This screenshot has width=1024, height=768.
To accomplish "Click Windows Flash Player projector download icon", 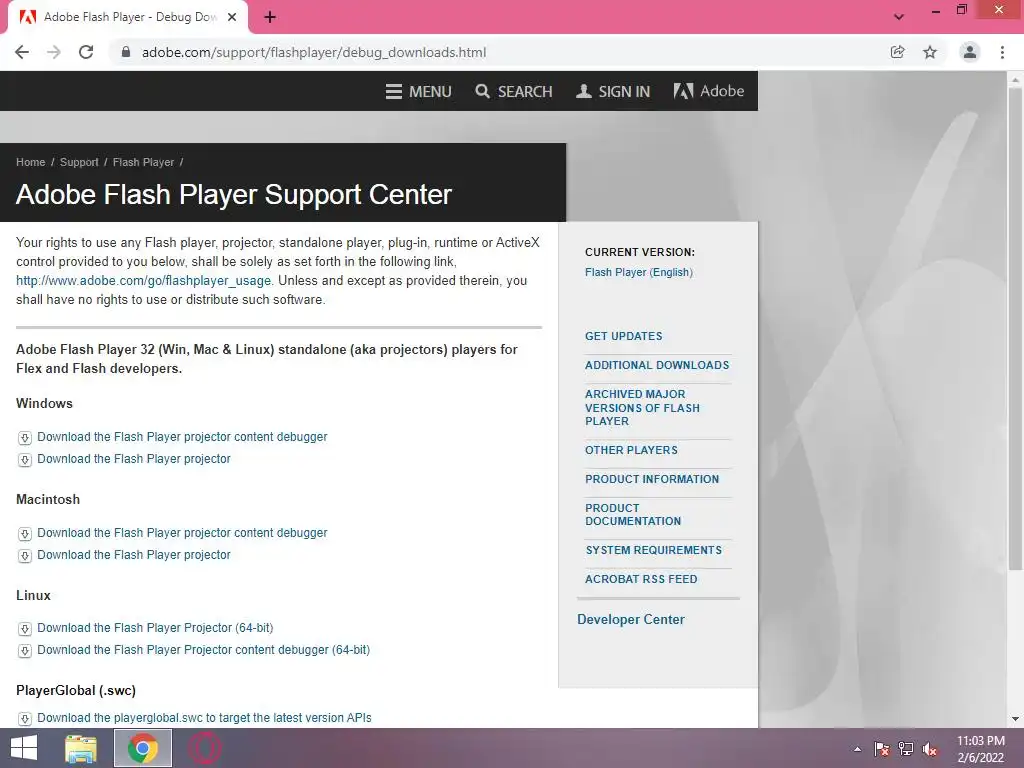I will point(25,460).
